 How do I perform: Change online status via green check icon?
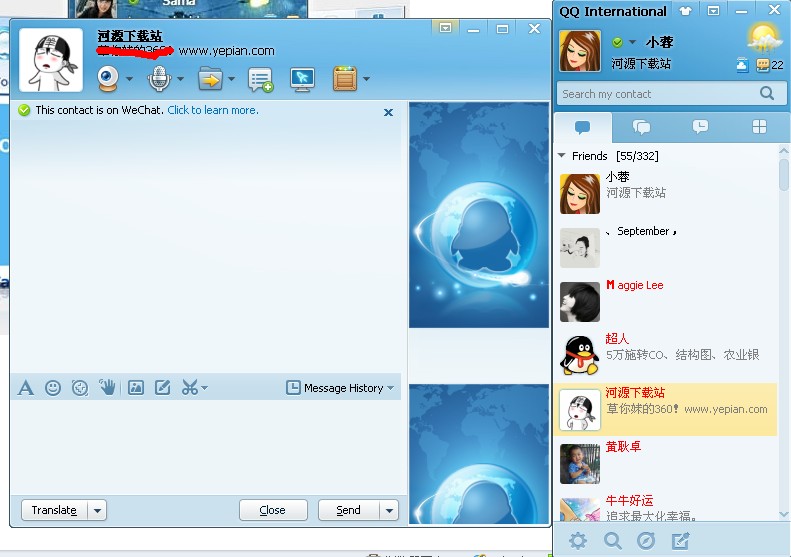617,42
